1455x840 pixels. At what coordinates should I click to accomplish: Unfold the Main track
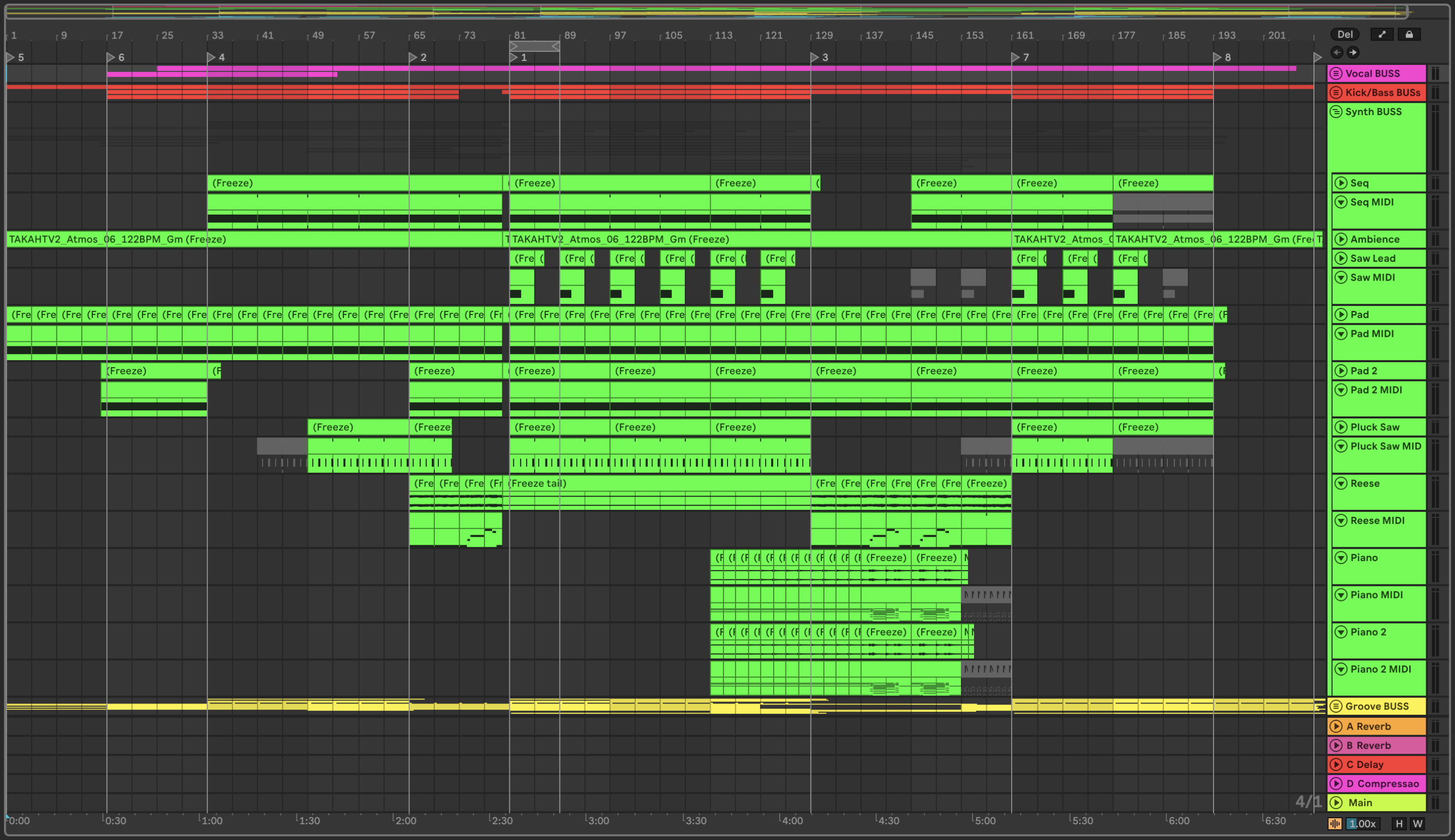click(1336, 802)
